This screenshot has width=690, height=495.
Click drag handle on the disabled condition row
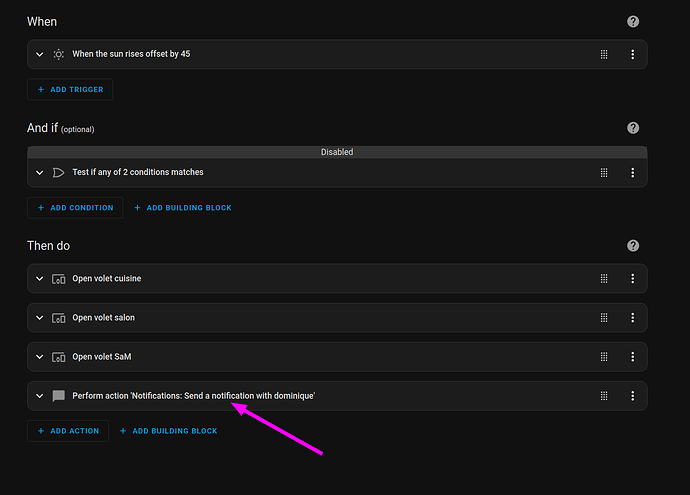[604, 173]
